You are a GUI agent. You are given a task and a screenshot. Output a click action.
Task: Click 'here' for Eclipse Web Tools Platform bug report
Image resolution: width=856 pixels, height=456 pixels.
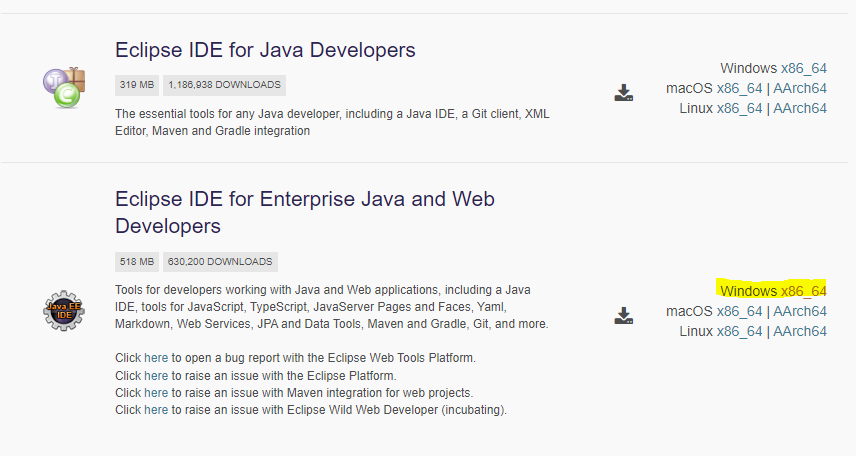click(x=156, y=358)
